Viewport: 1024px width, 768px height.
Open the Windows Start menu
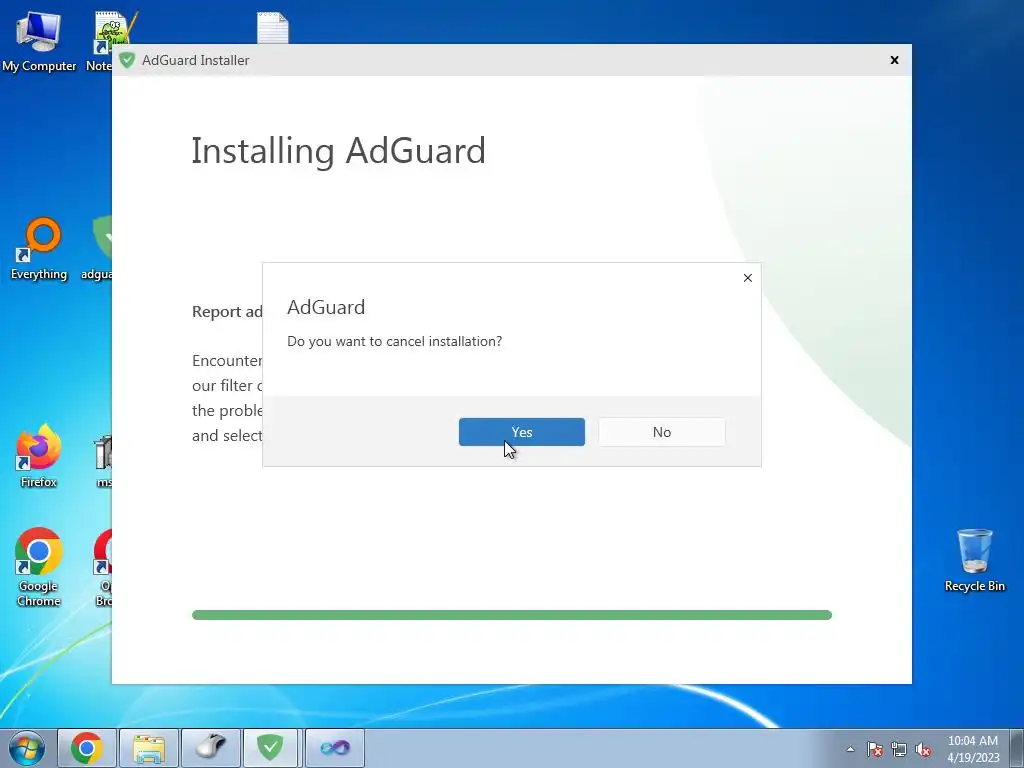[x=27, y=748]
